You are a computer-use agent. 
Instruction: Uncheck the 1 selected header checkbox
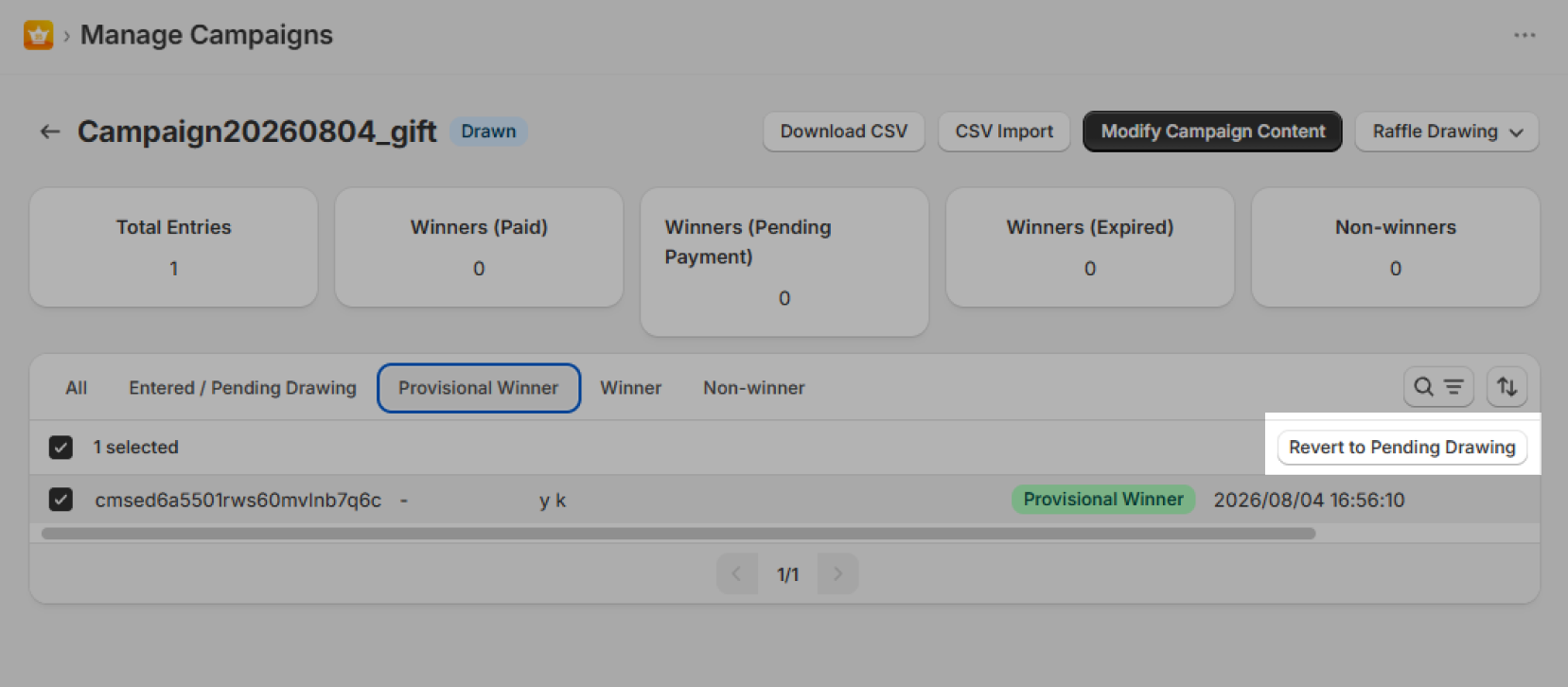coord(61,447)
